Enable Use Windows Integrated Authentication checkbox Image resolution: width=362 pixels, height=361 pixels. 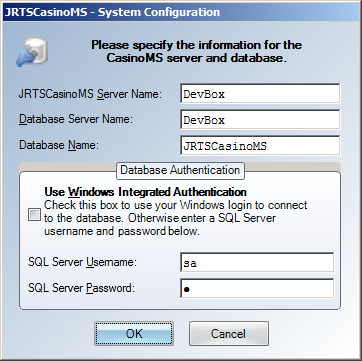[x=34, y=215]
